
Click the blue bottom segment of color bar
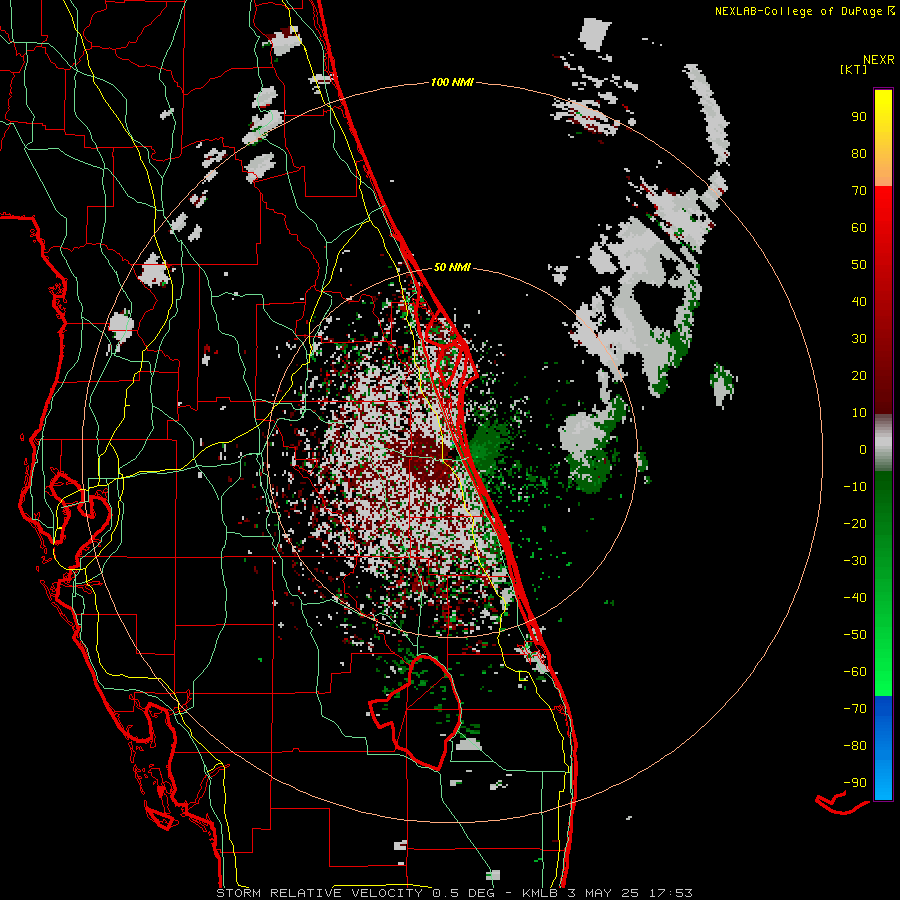click(x=883, y=748)
